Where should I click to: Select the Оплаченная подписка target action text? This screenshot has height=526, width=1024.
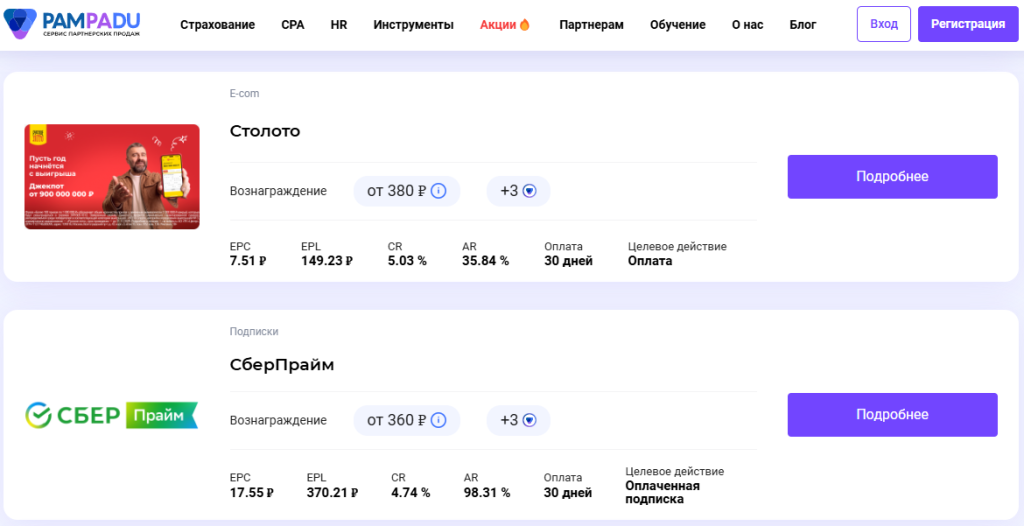click(662, 493)
